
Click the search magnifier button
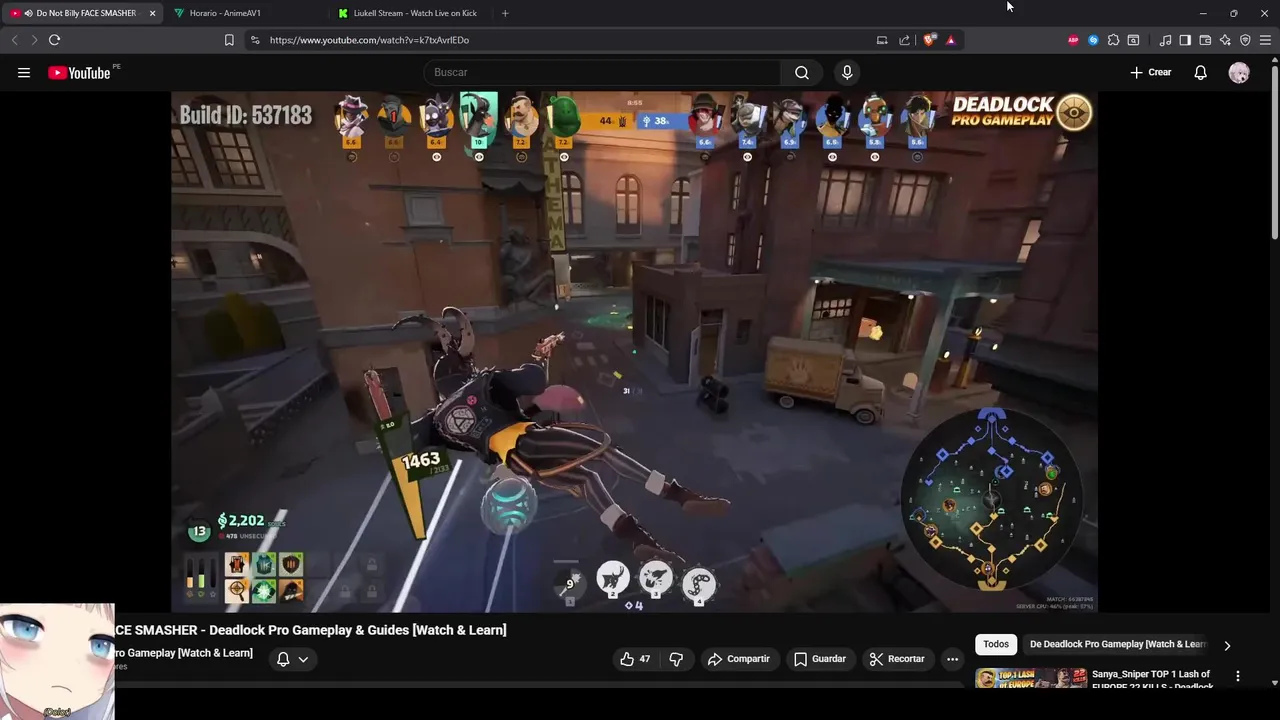pyautogui.click(x=802, y=72)
